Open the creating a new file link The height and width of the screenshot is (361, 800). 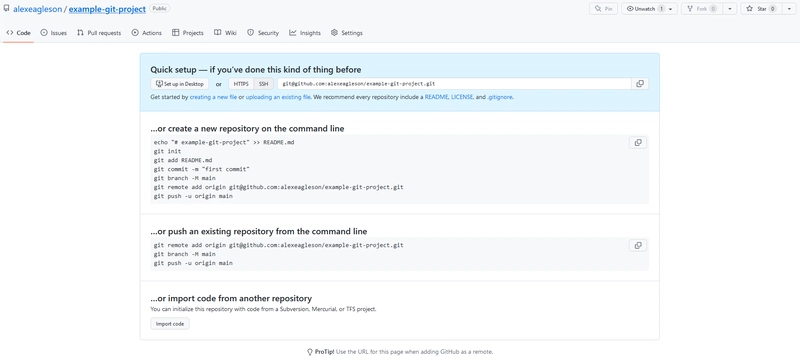[213, 96]
